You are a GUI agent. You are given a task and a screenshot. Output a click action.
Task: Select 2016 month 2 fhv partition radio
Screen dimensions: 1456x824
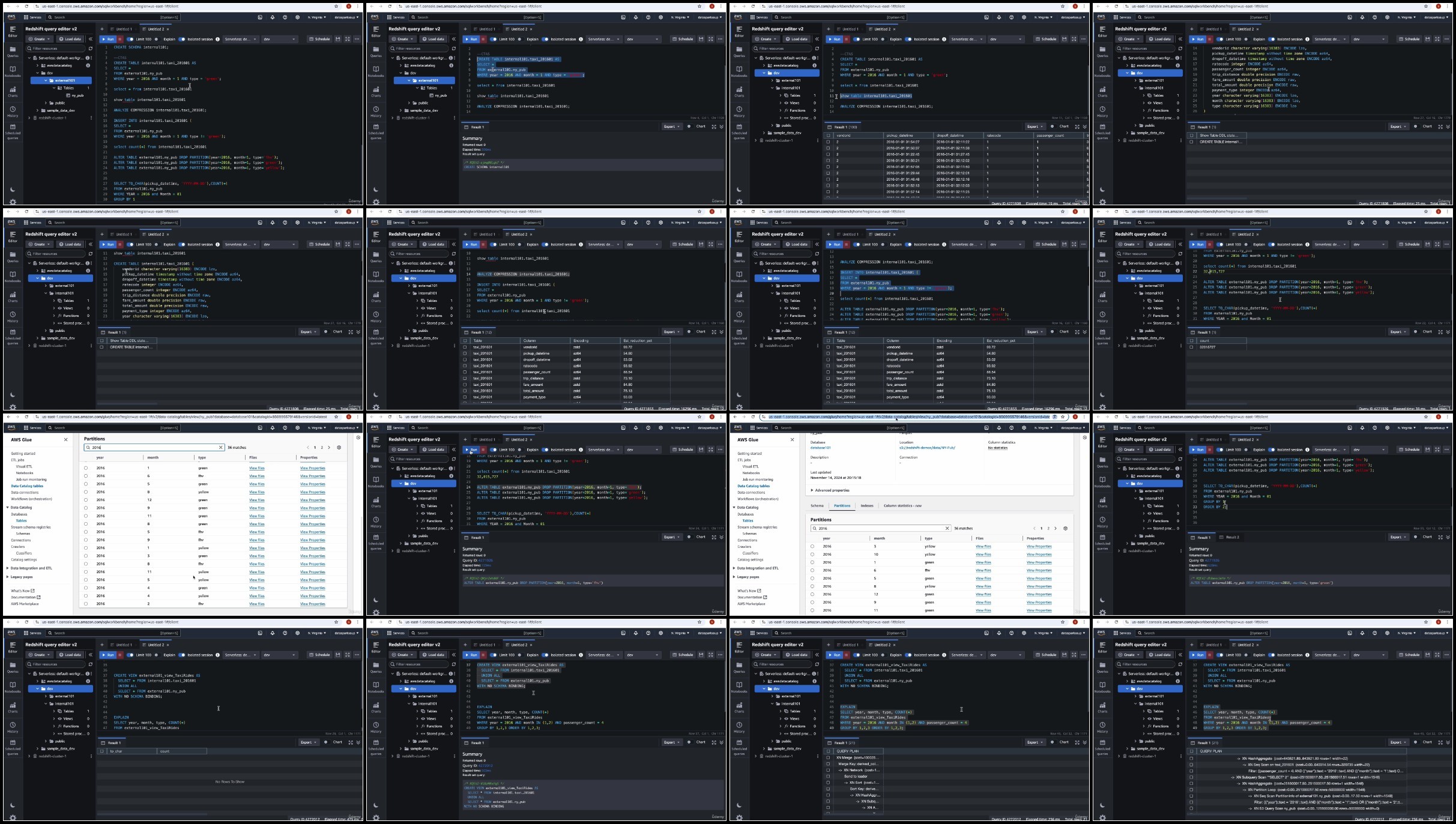coord(86,604)
